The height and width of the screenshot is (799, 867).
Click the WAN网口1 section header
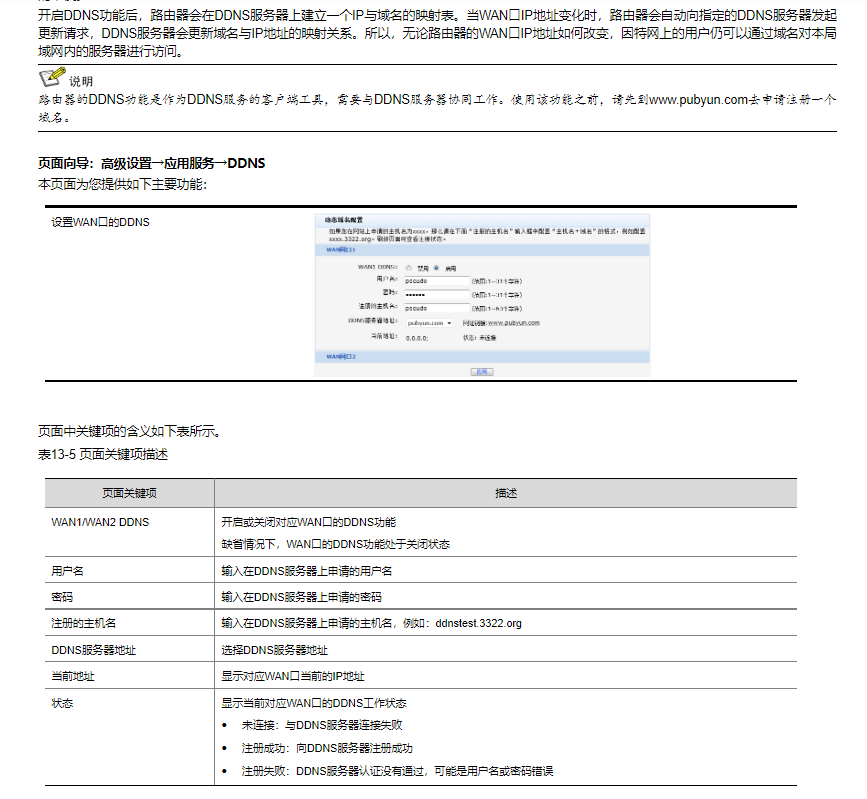482,250
